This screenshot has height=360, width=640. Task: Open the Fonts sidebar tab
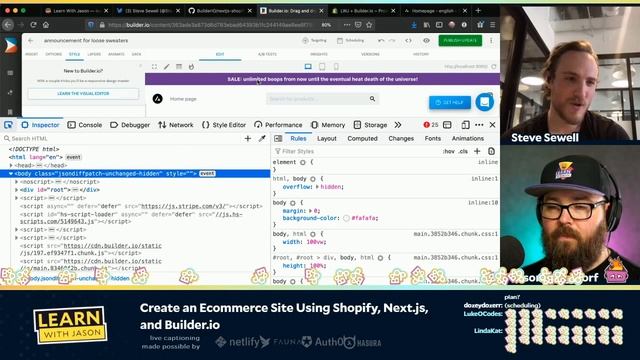[433, 139]
